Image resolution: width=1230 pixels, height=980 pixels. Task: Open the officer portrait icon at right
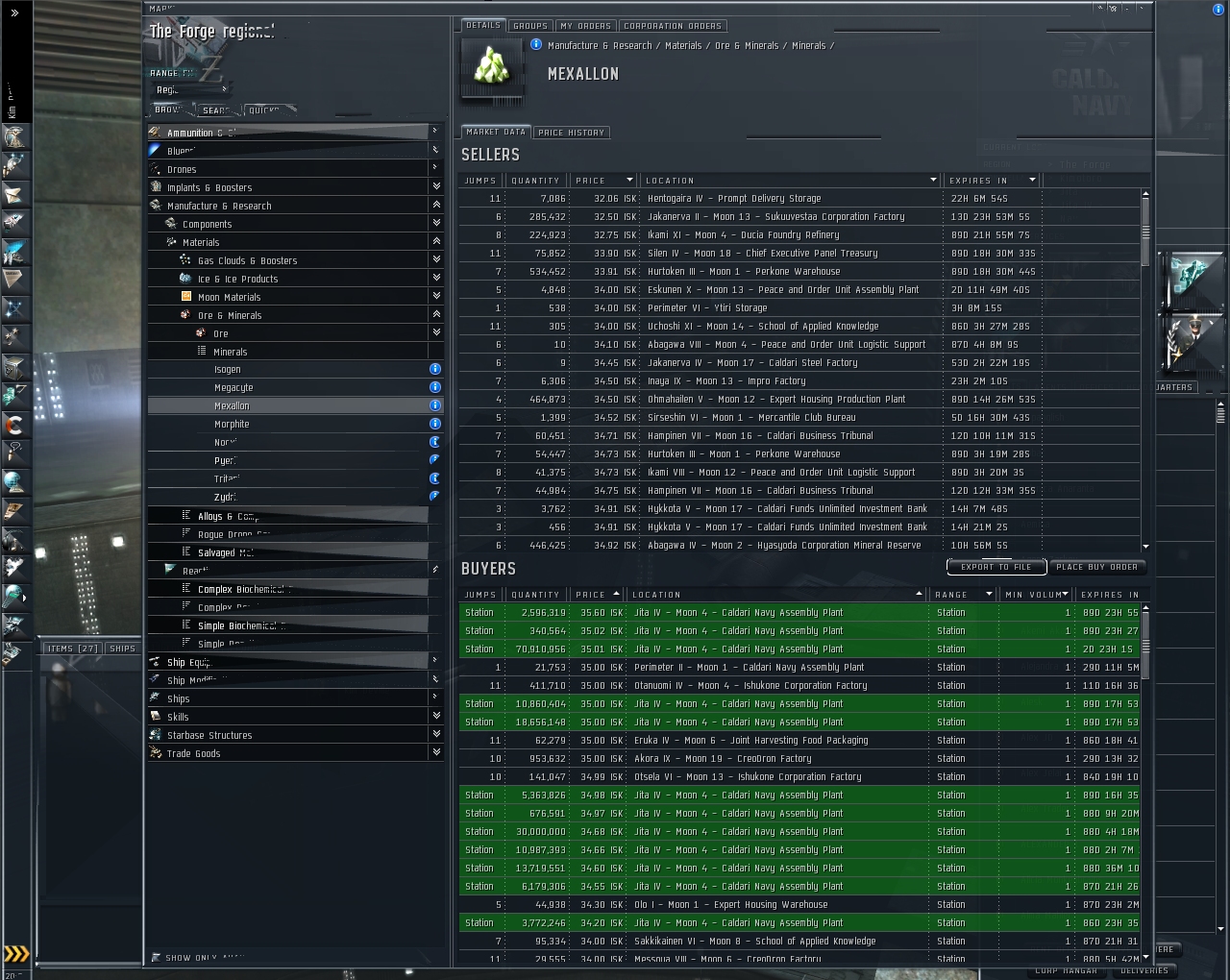click(1191, 343)
